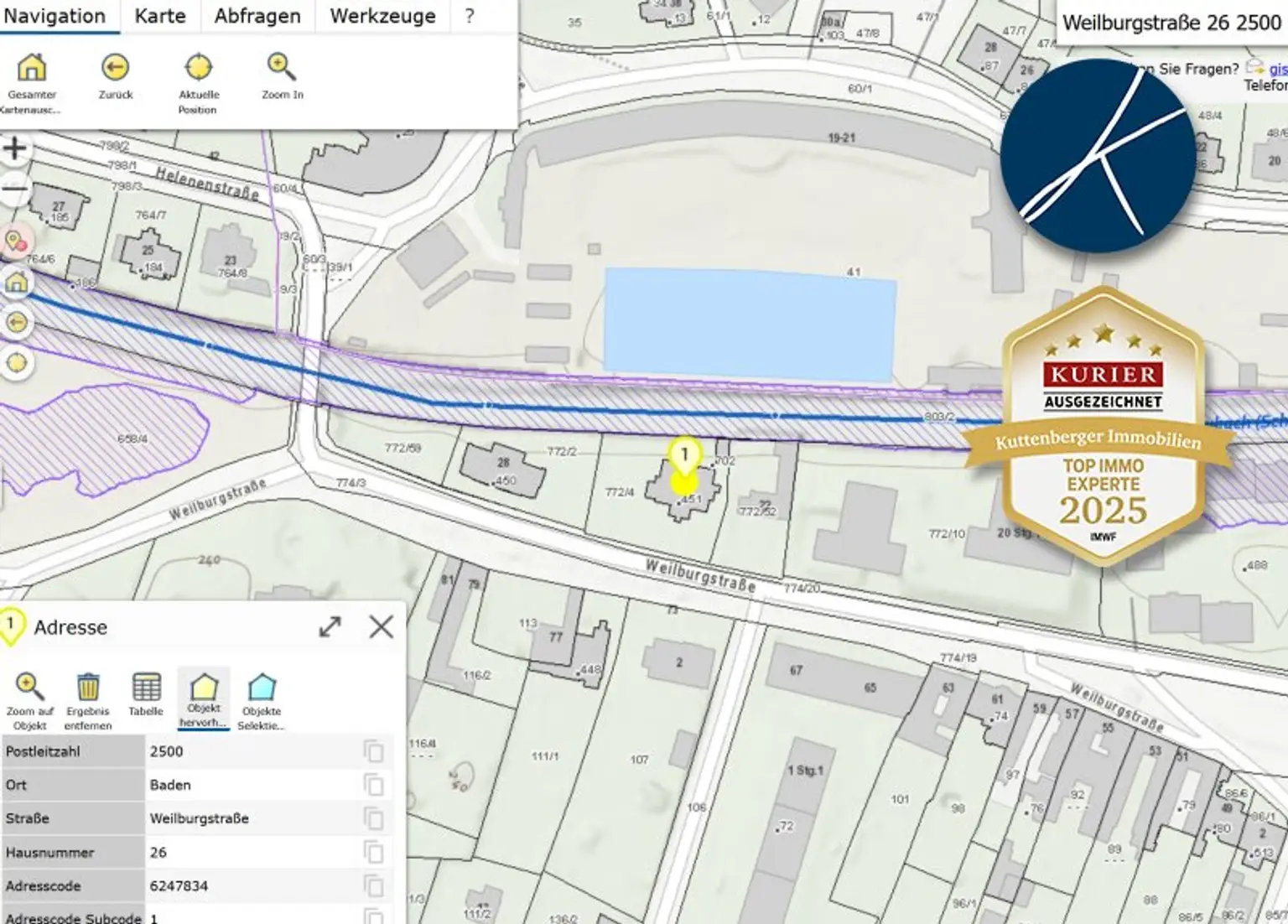This screenshot has height=924, width=1288.
Task: Open the Tabelle view icon
Action: pyautogui.click(x=146, y=688)
